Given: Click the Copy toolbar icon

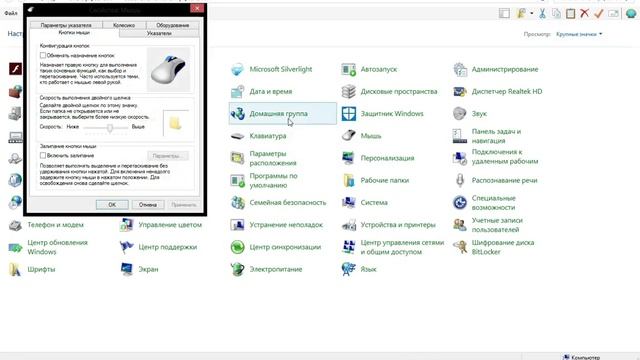Looking at the screenshot, I should [556, 13].
